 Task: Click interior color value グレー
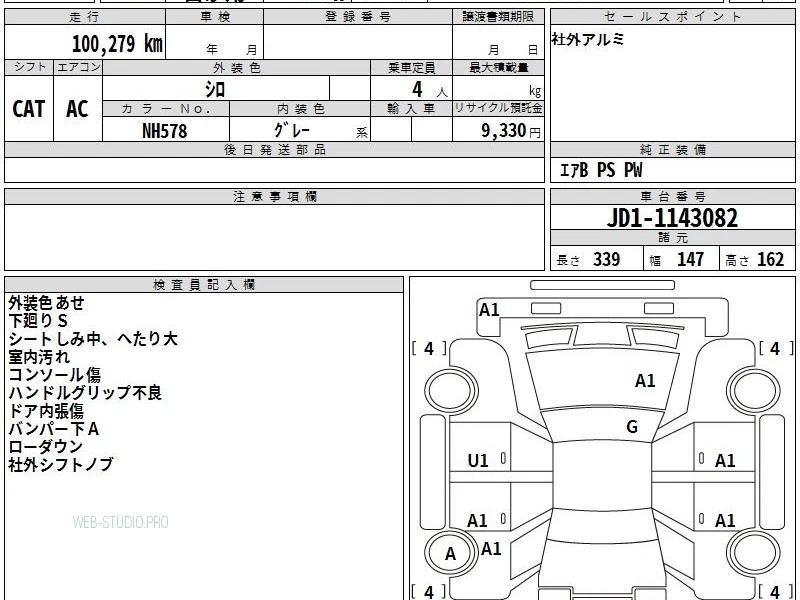click(292, 131)
